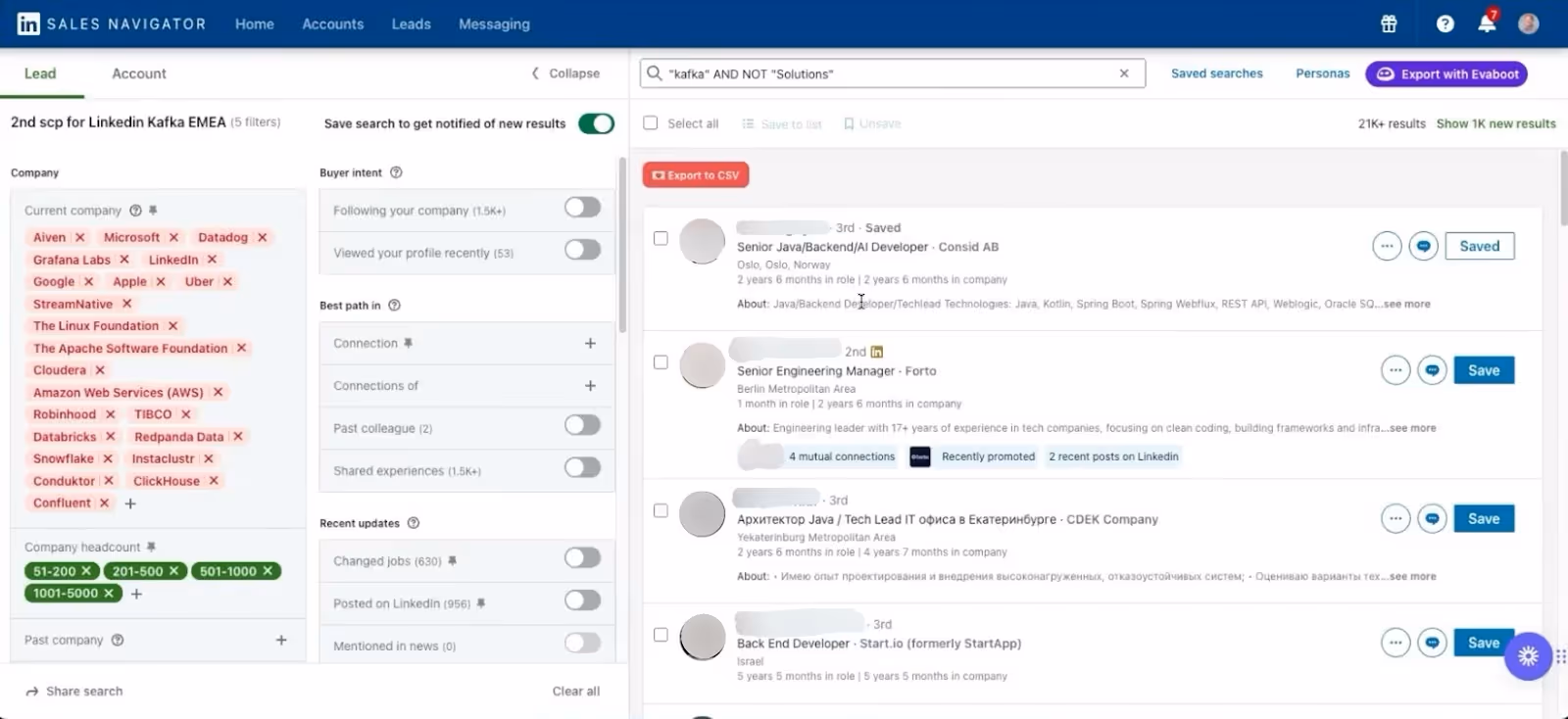Open the Accounts navigation item
This screenshot has width=1568, height=719.
pos(333,24)
